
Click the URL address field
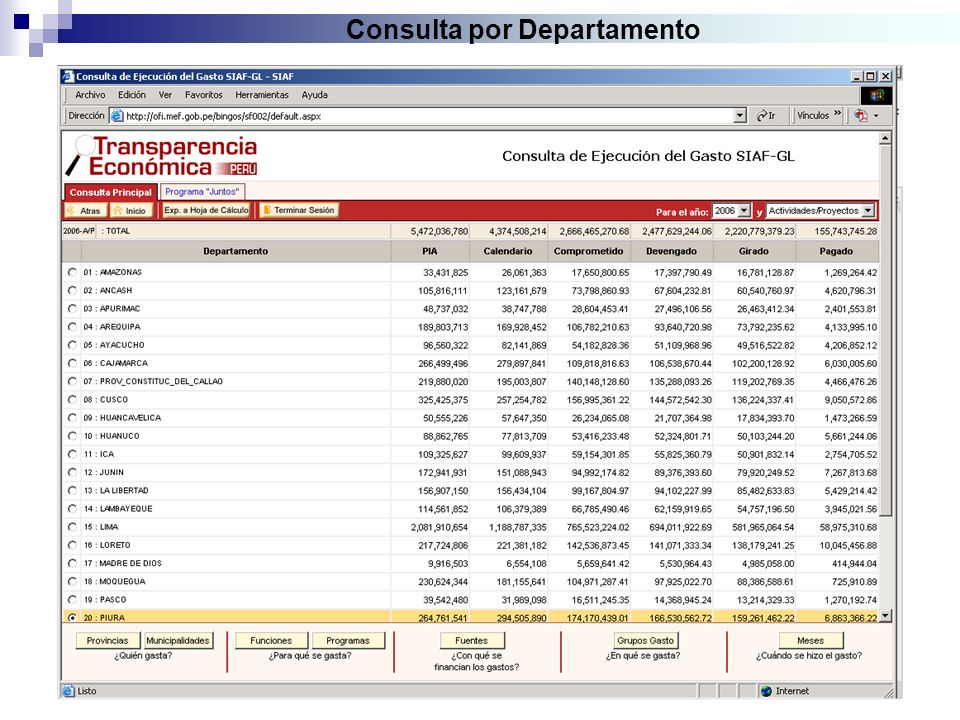click(x=429, y=116)
